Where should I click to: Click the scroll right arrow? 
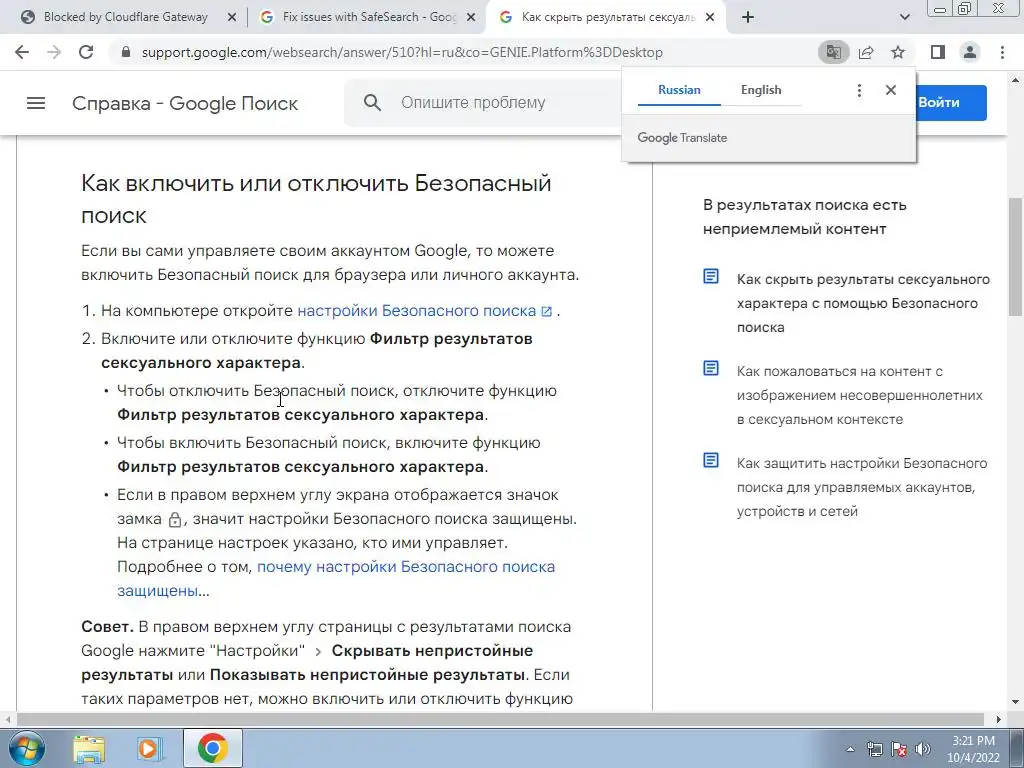click(999, 719)
